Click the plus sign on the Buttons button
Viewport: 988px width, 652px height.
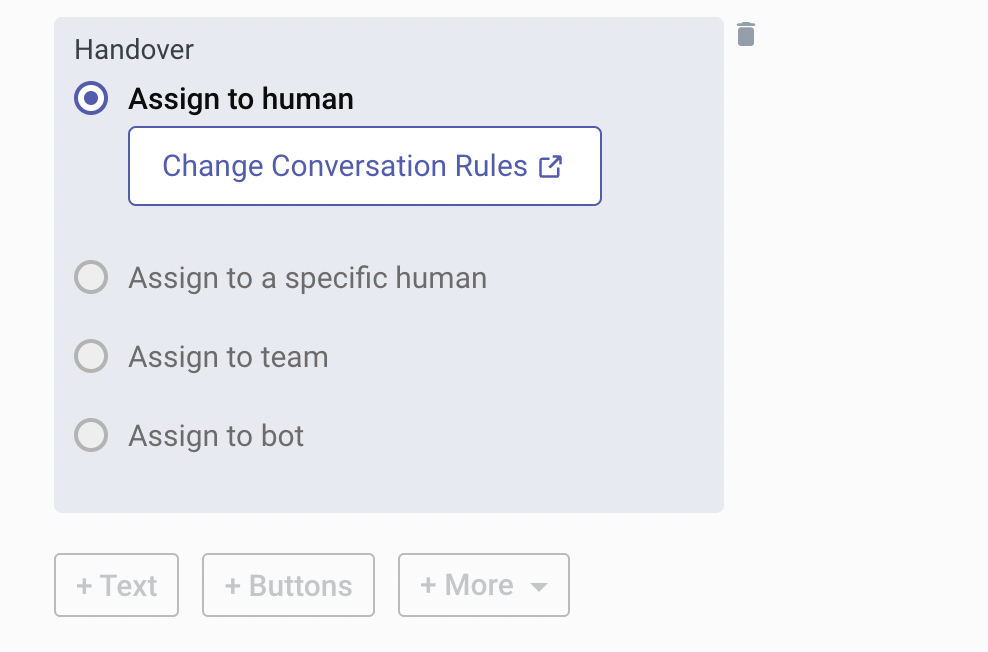click(x=233, y=586)
